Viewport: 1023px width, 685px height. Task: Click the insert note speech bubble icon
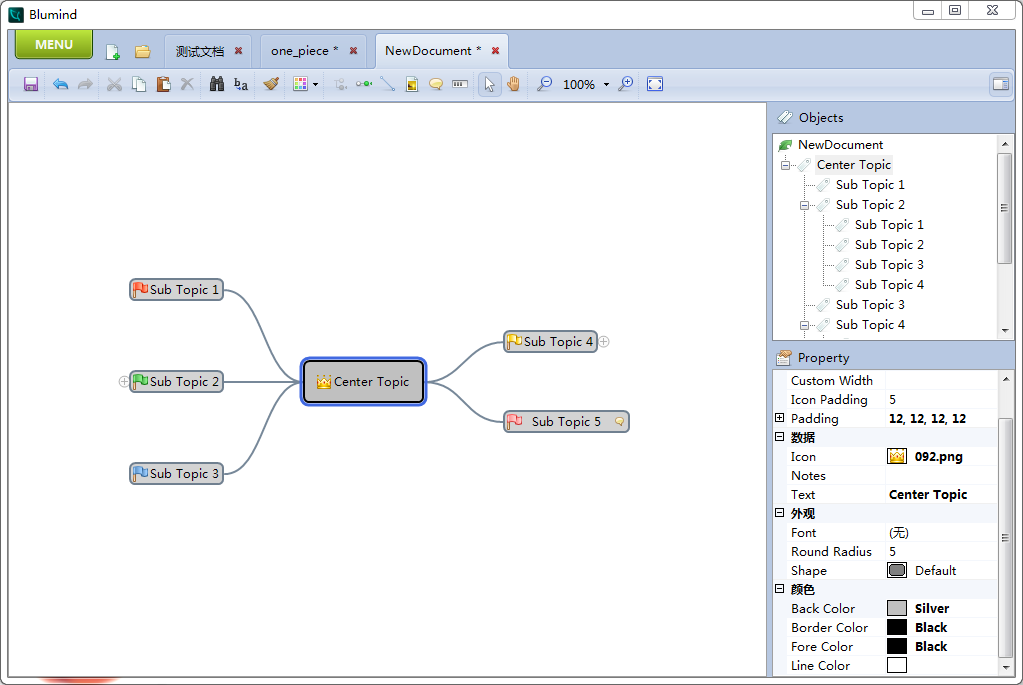[437, 84]
